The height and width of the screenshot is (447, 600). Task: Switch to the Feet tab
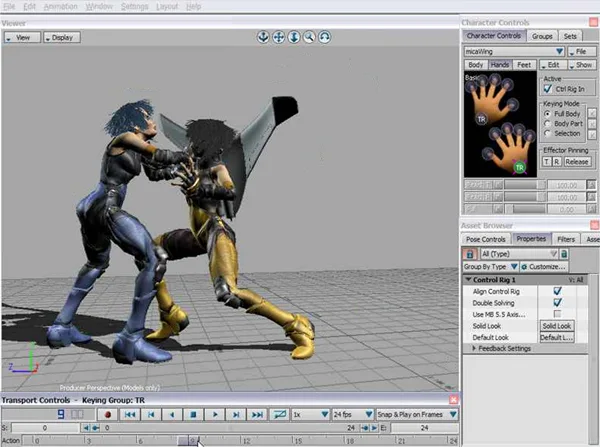[x=524, y=65]
